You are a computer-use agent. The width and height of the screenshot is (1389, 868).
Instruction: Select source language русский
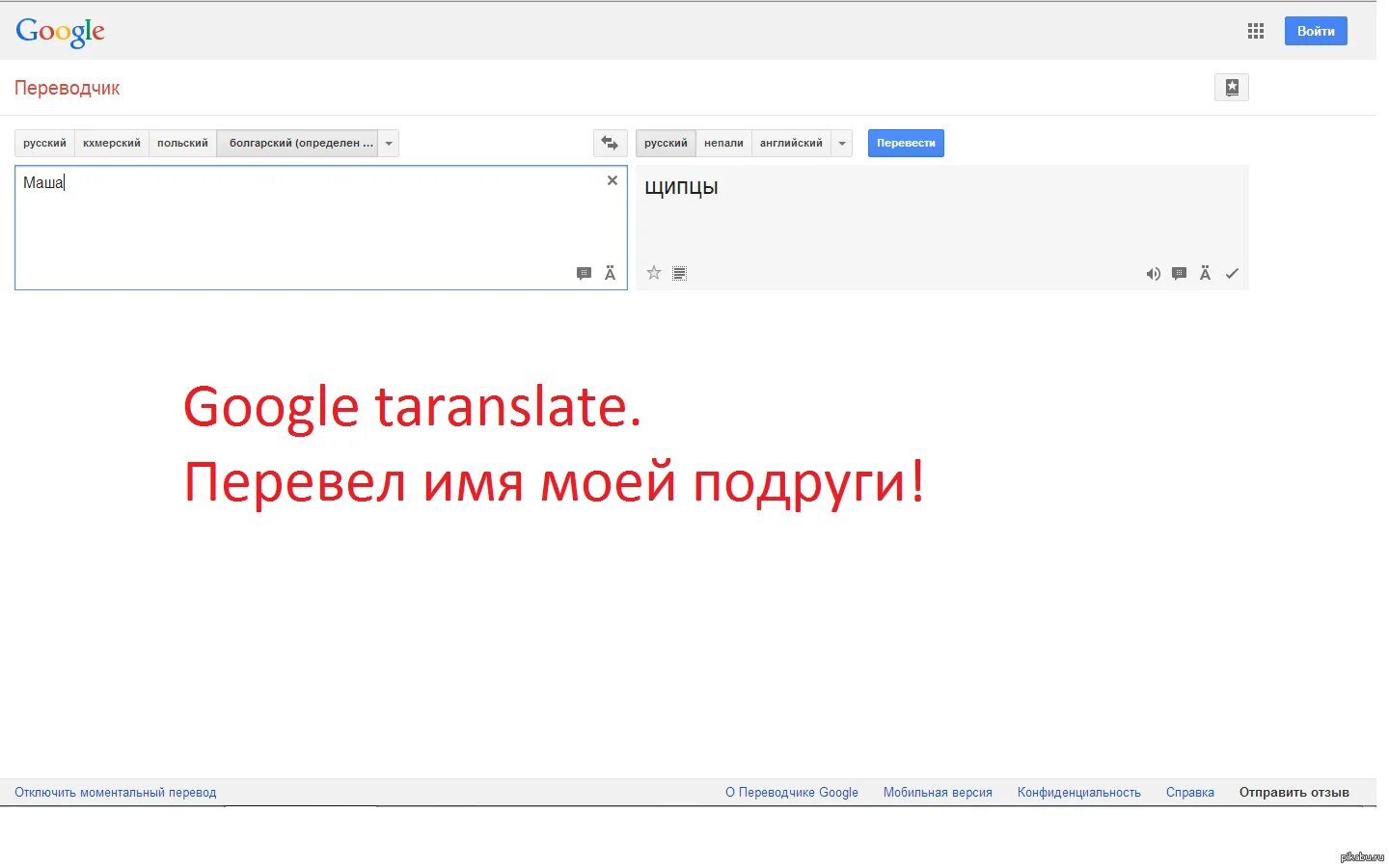tap(44, 143)
